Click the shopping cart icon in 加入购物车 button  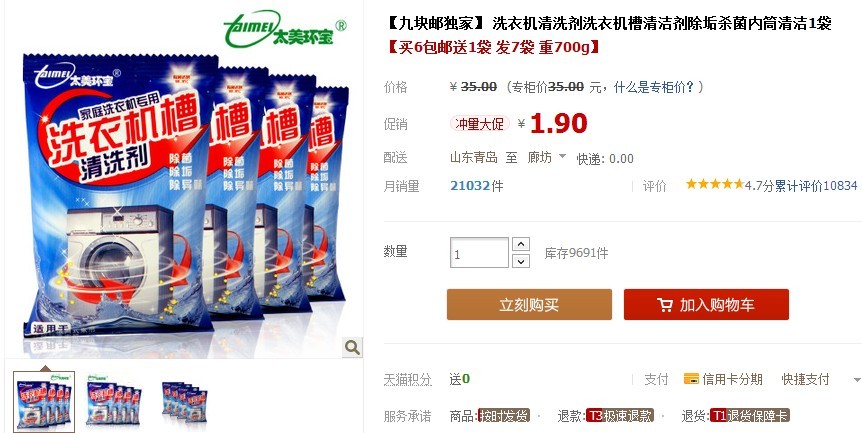[x=665, y=305]
